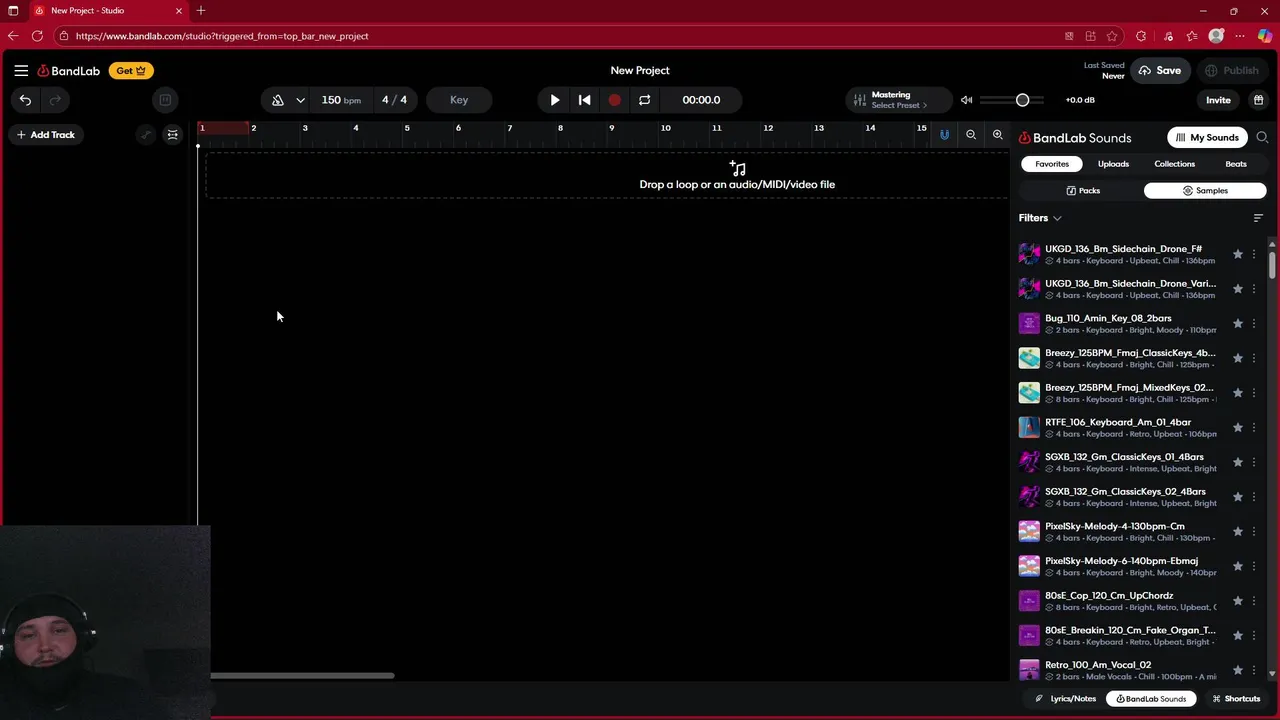This screenshot has height=720, width=1280.
Task: Toggle snap to grid magnet
Action: 944,135
